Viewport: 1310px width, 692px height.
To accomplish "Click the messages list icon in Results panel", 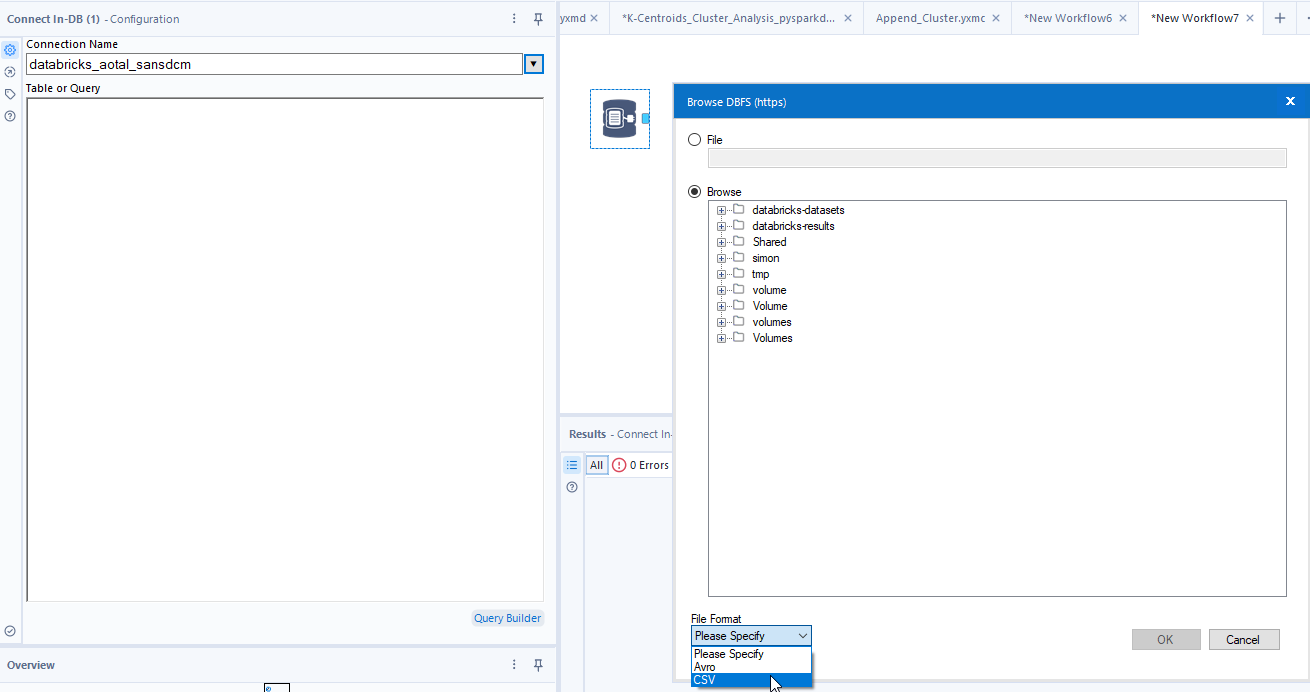I will point(572,464).
